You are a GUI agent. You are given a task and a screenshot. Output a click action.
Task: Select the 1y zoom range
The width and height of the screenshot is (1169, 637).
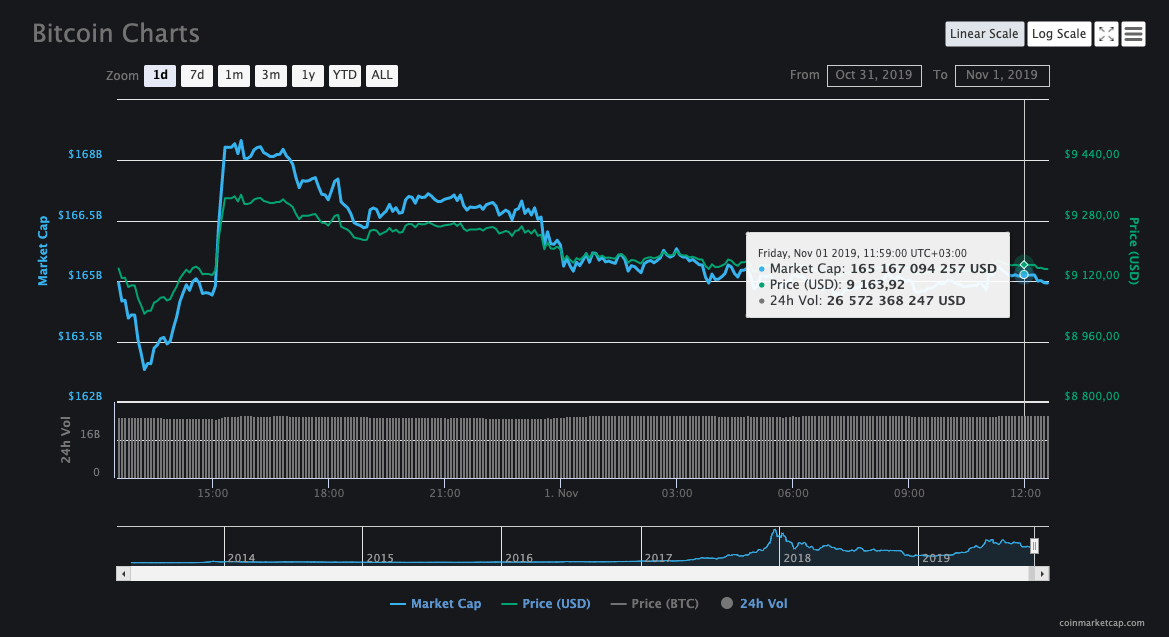[308, 75]
